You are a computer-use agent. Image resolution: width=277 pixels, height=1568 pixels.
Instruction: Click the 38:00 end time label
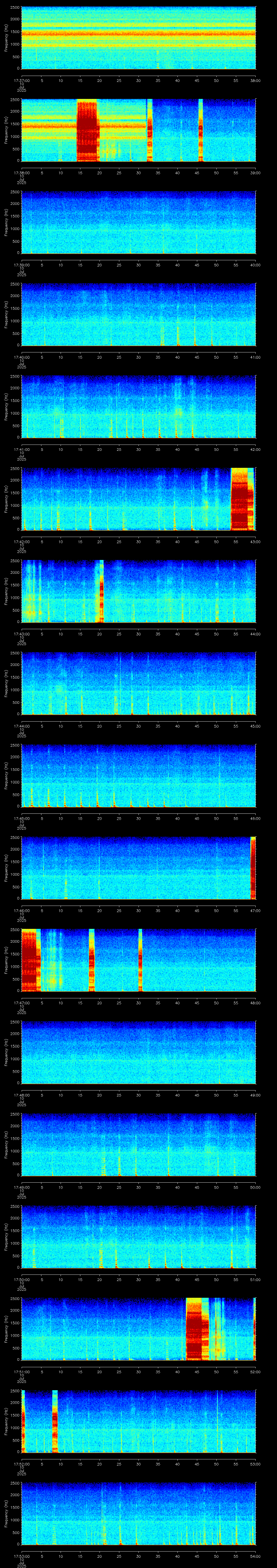(255, 80)
